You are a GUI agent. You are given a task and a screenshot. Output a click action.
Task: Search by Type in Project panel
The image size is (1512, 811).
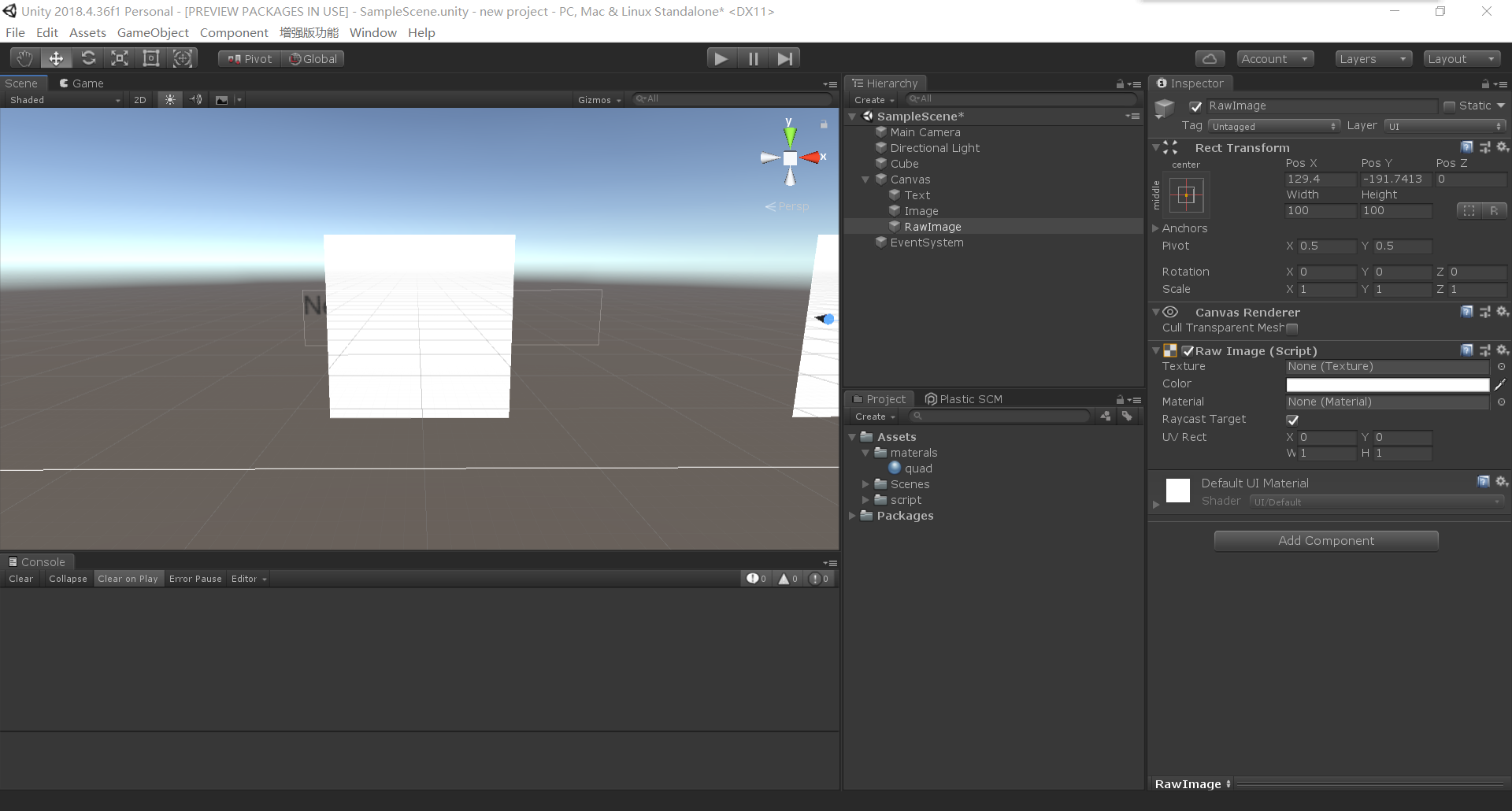tap(1106, 417)
